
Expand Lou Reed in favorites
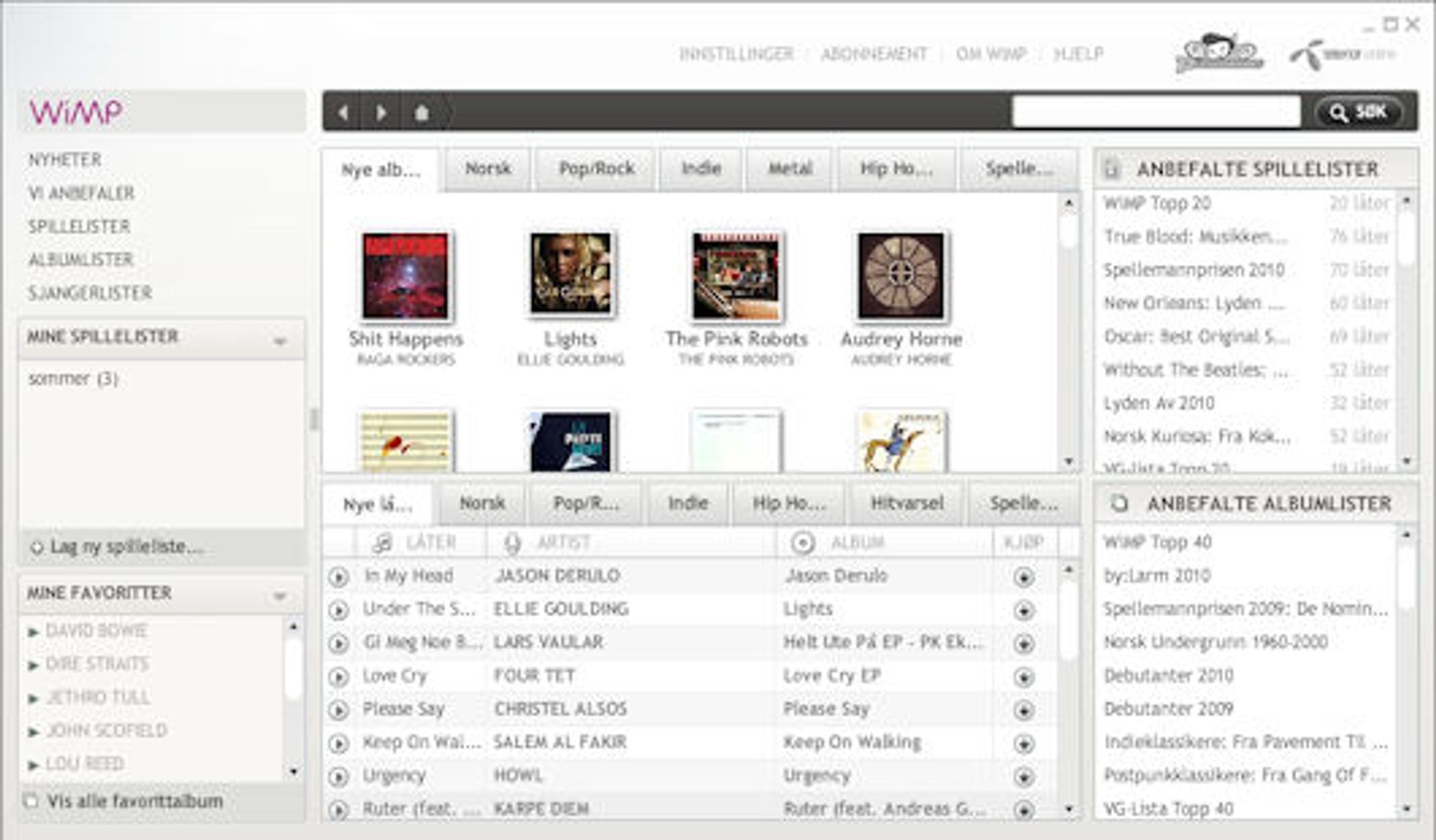tap(32, 765)
